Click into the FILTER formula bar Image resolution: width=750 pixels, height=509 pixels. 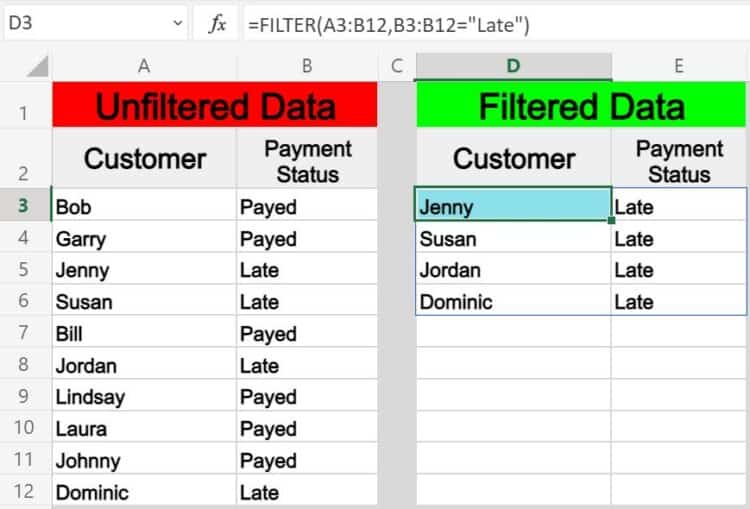[496, 24]
